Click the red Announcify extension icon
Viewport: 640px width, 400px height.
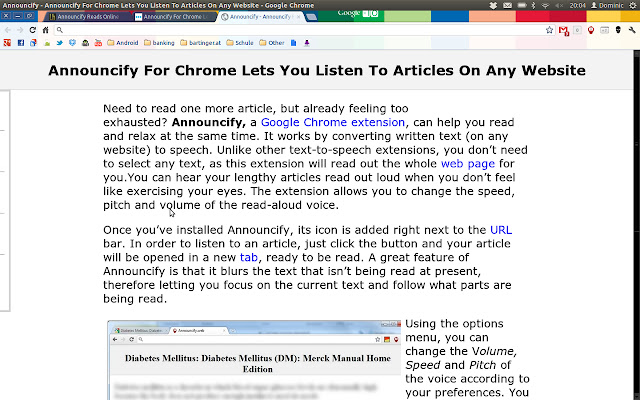pyautogui.click(x=591, y=30)
